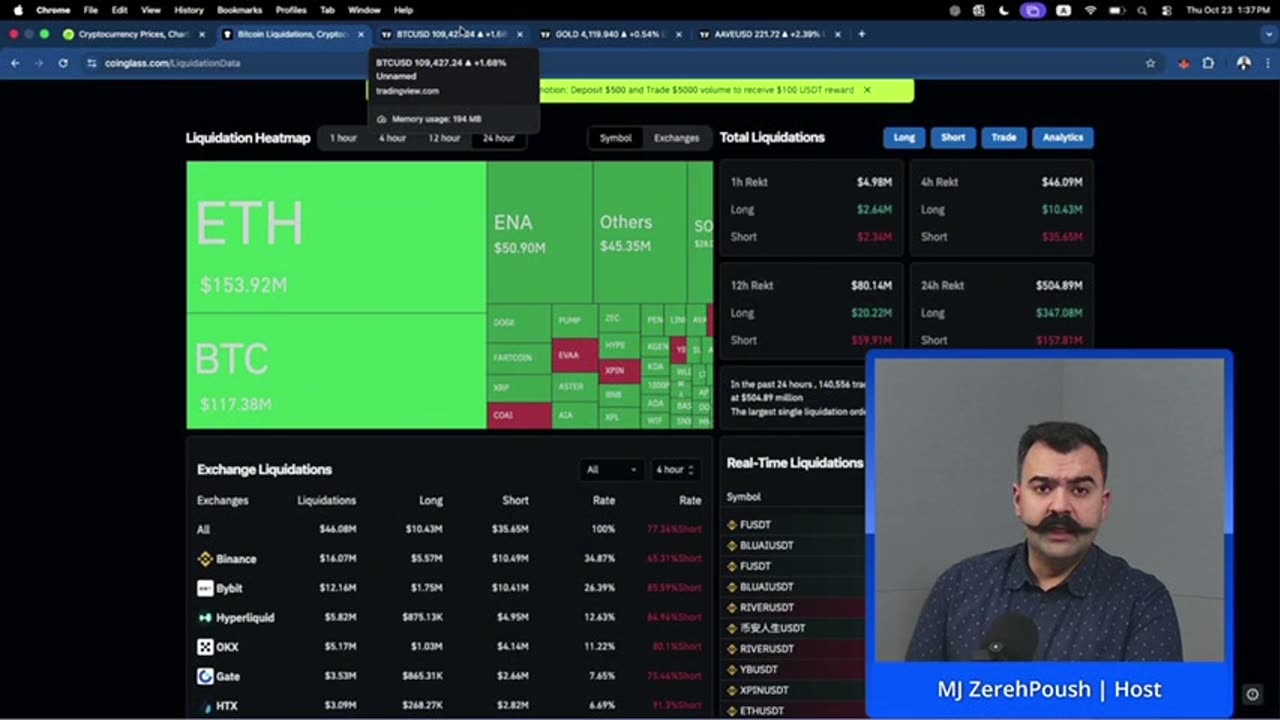Click the OKX logo icon

click(x=205, y=647)
